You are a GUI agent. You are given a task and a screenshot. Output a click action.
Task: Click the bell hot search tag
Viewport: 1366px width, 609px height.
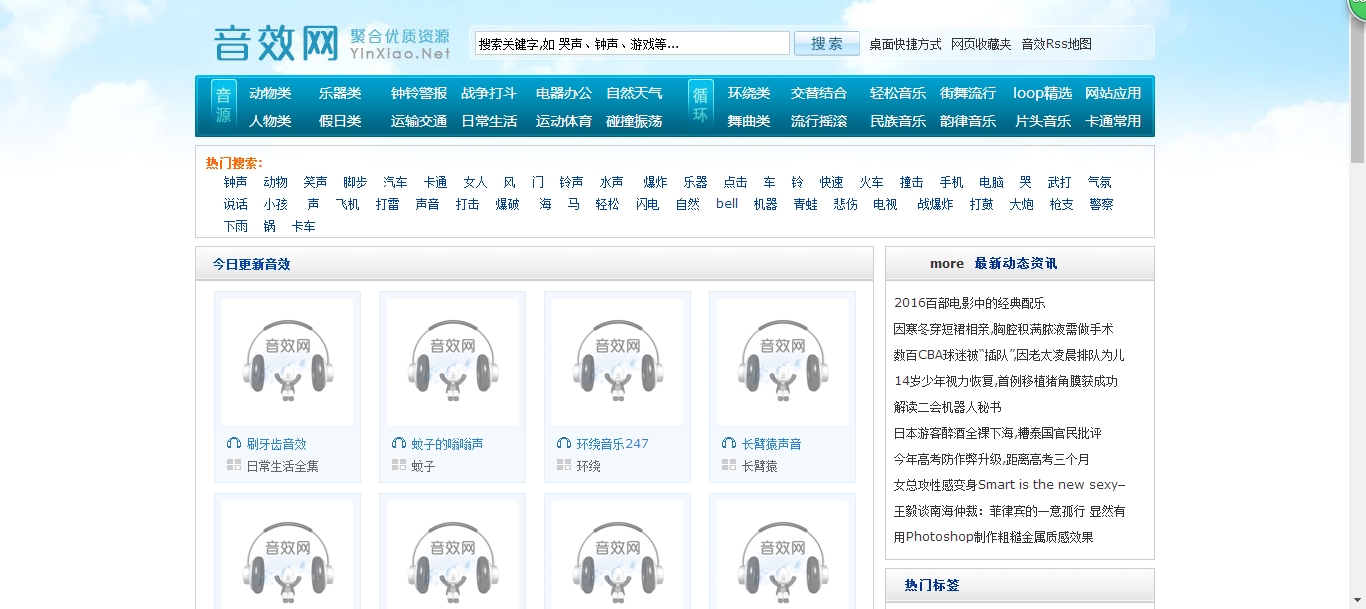click(x=726, y=203)
